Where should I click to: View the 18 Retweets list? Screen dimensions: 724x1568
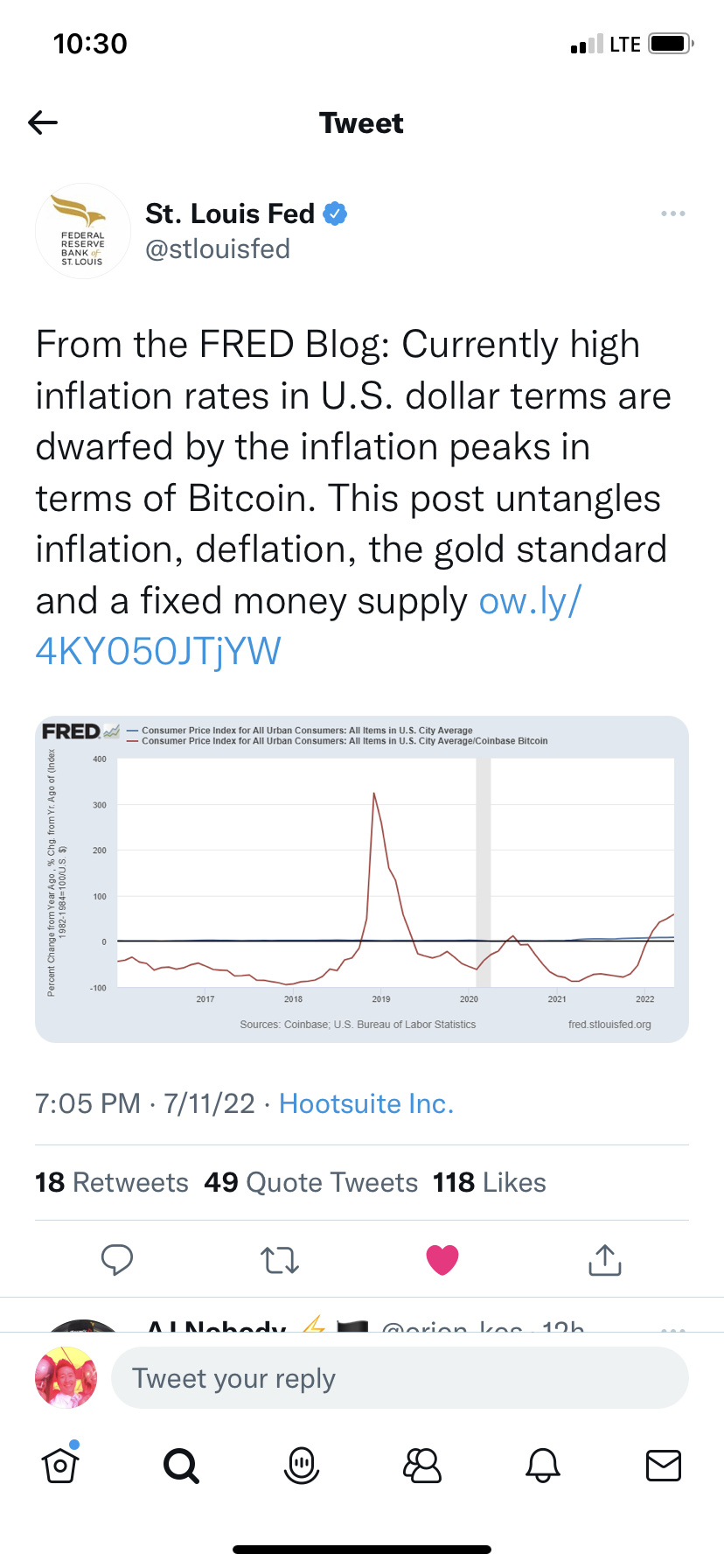(112, 1183)
